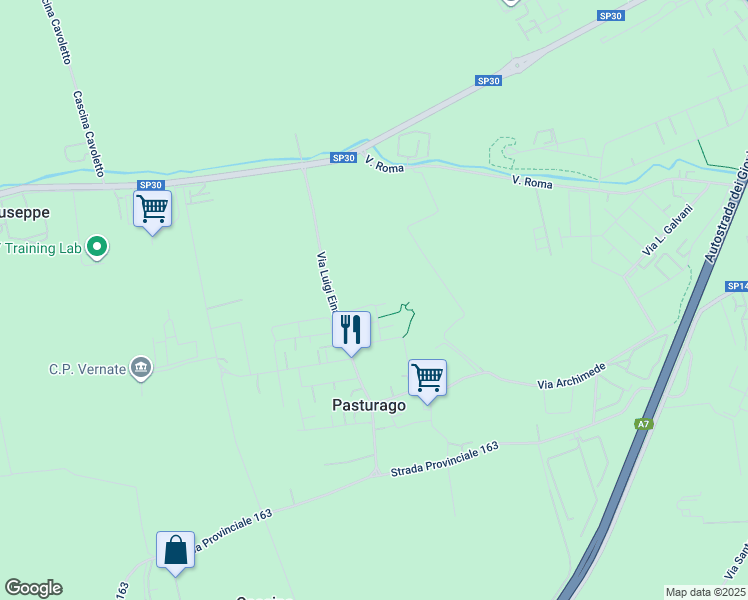The image size is (748, 600).
Task: Click the C.P. Vernate text label
Action: click(x=87, y=369)
